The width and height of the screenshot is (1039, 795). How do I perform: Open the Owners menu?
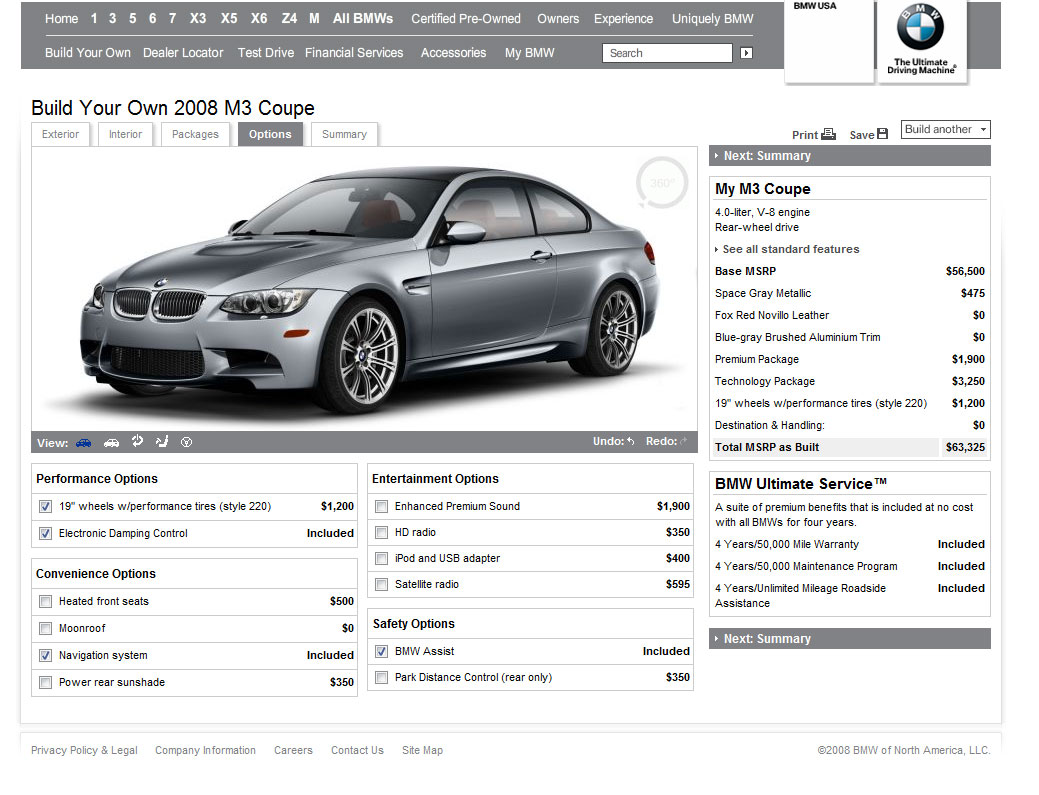[558, 19]
